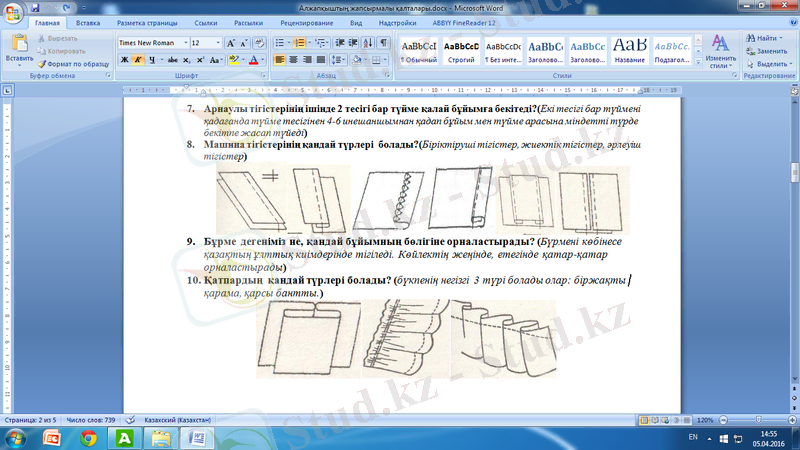Show paragraph marks with pilcrow icon
Image resolution: width=800 pixels, height=450 pixels.
pos(385,44)
